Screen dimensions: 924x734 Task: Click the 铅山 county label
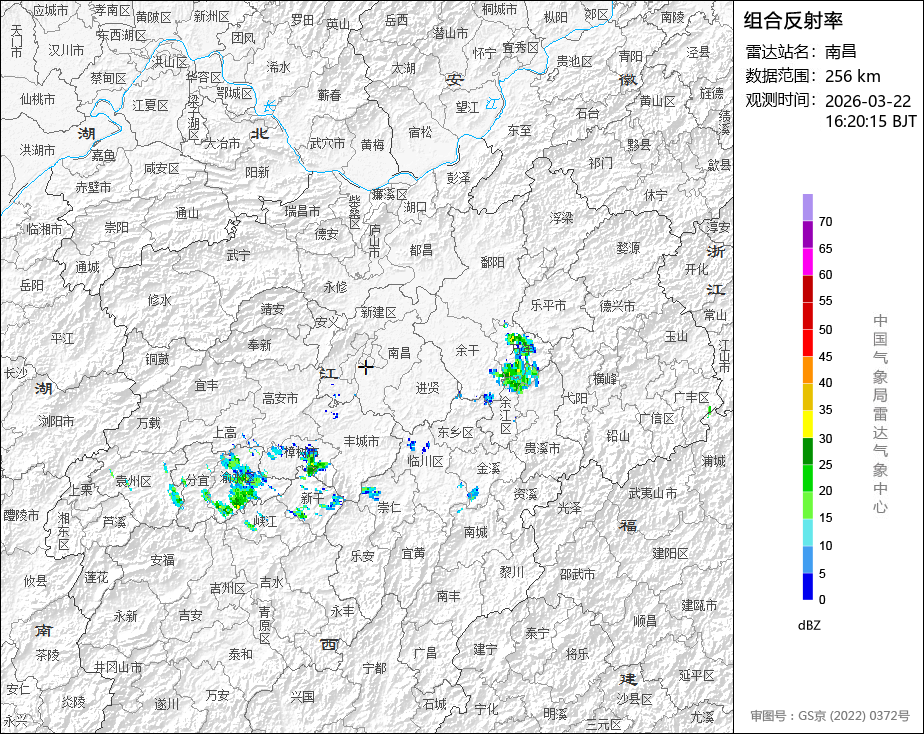618,435
